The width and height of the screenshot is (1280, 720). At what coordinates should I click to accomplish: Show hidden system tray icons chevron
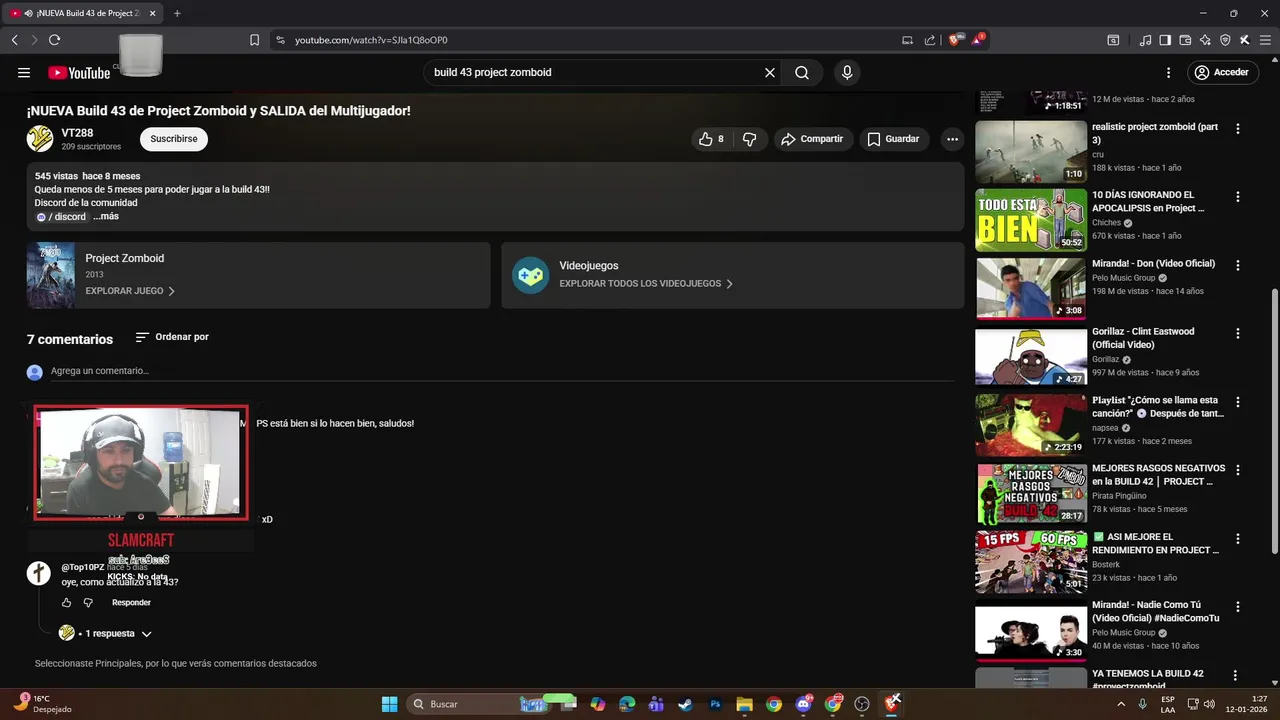pos(1120,704)
